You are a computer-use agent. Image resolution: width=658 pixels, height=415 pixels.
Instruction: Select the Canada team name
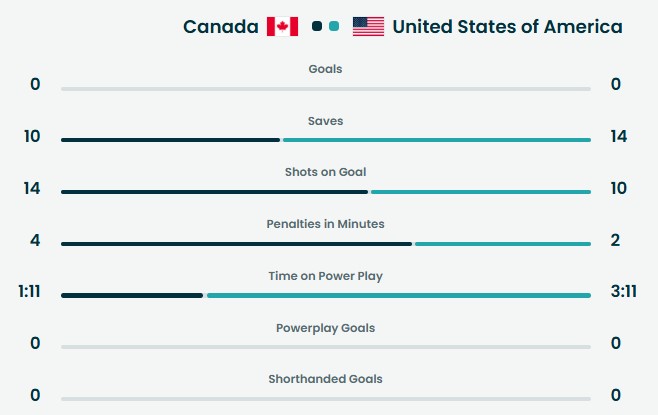point(220,27)
